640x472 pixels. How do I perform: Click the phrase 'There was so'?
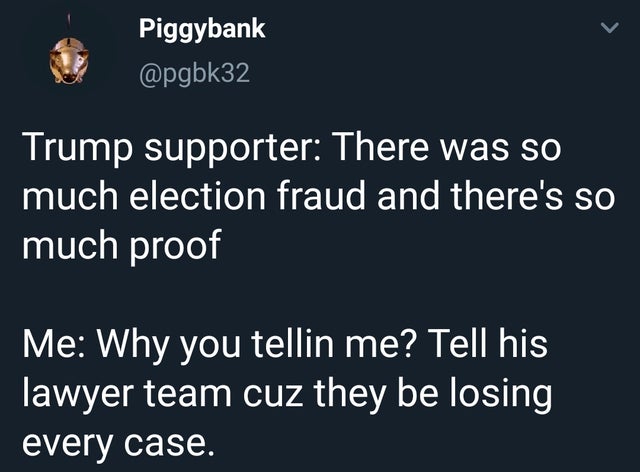(447, 147)
